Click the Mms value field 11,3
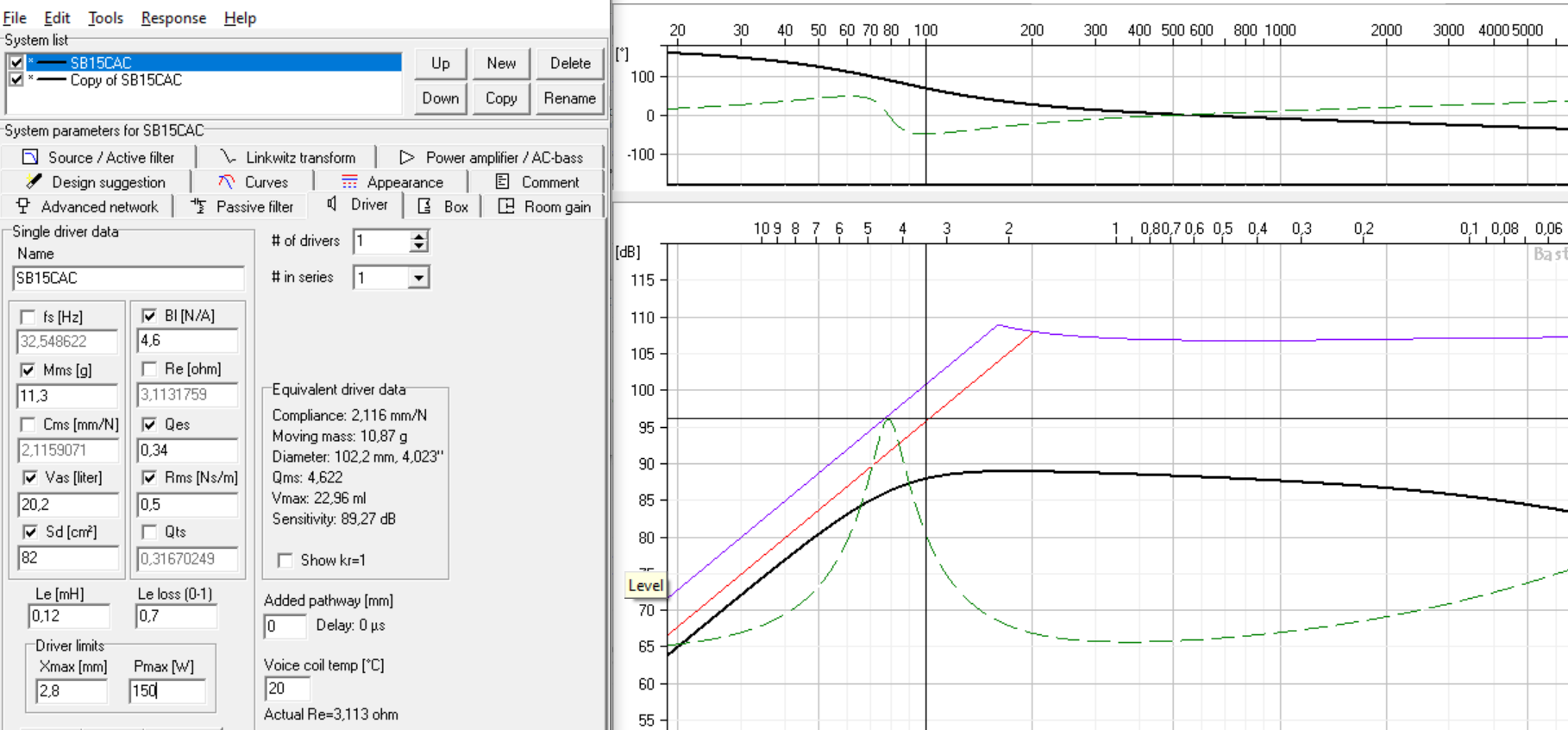Viewport: 1568px width, 730px height. (x=67, y=396)
